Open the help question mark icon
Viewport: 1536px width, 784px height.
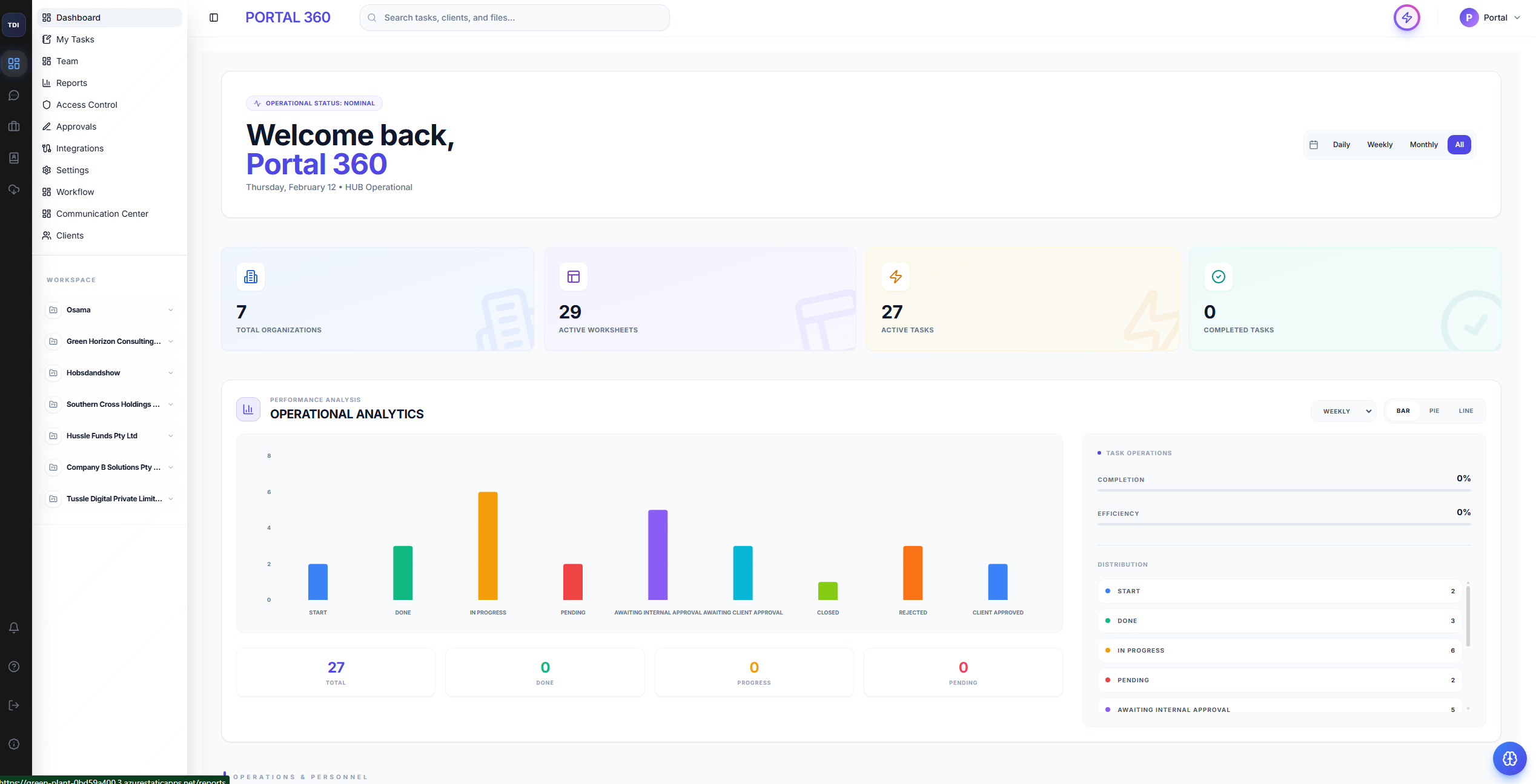tap(14, 667)
